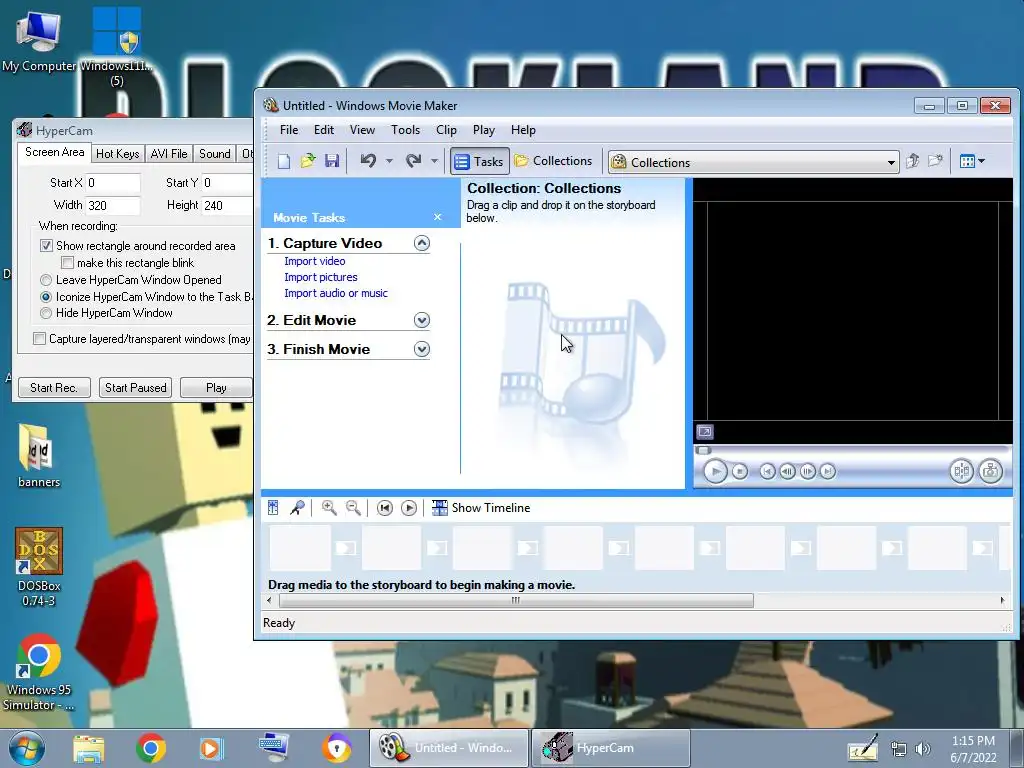Expand the Edit Movie section
The width and height of the screenshot is (1024, 768).
point(422,320)
